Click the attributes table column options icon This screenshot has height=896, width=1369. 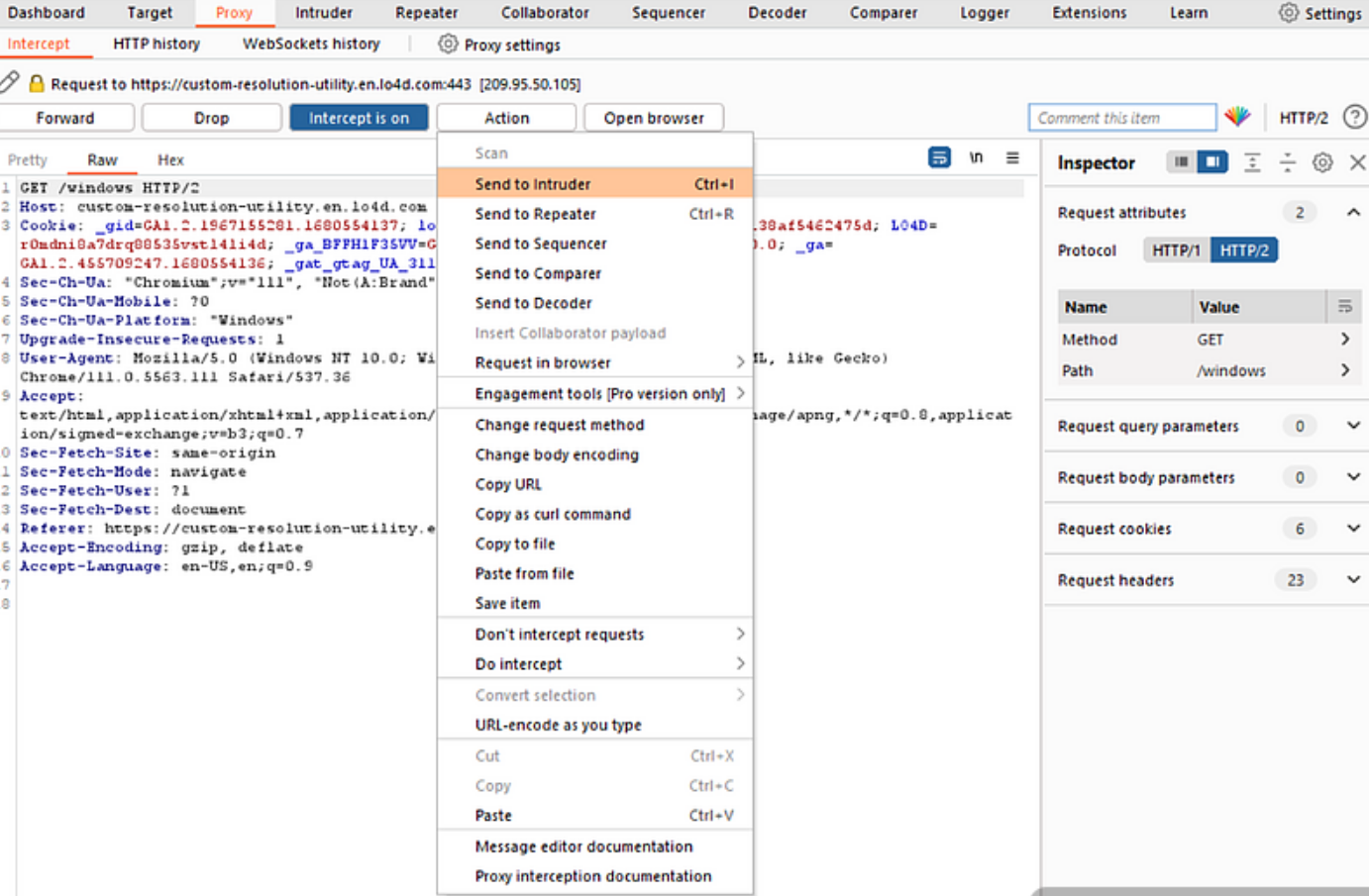click(1344, 307)
